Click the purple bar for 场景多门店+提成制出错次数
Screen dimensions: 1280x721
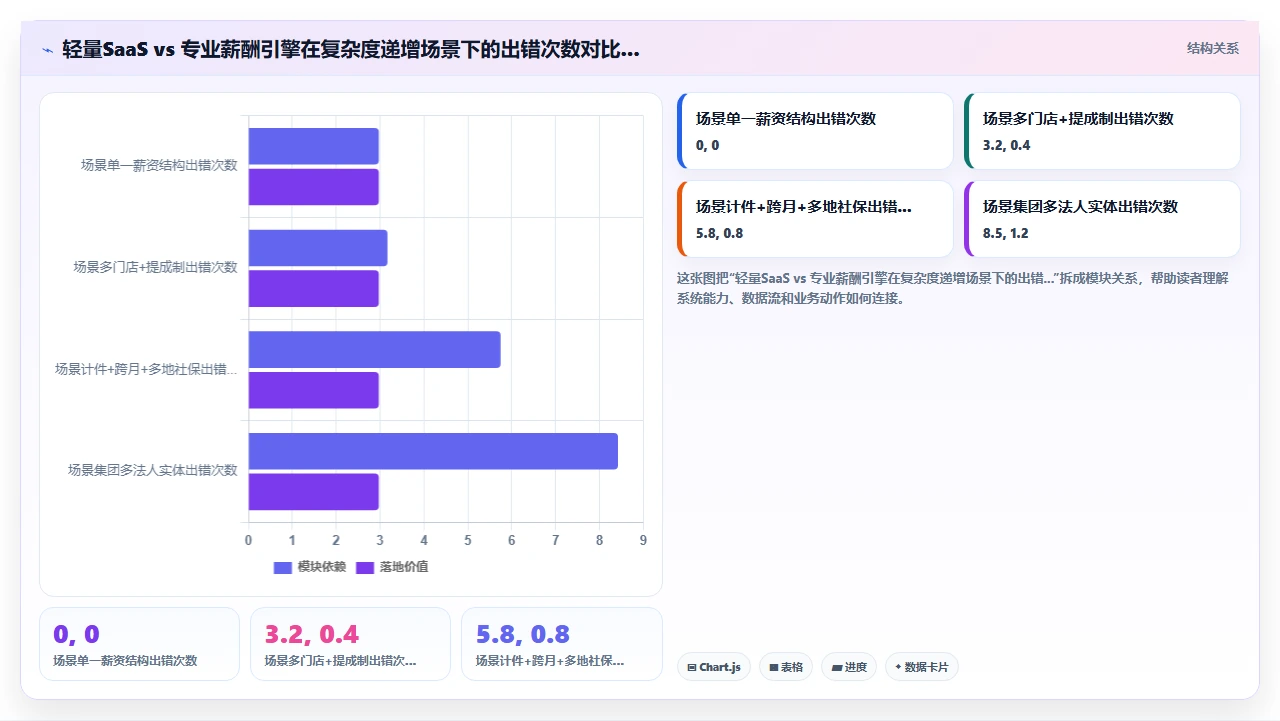[314, 289]
